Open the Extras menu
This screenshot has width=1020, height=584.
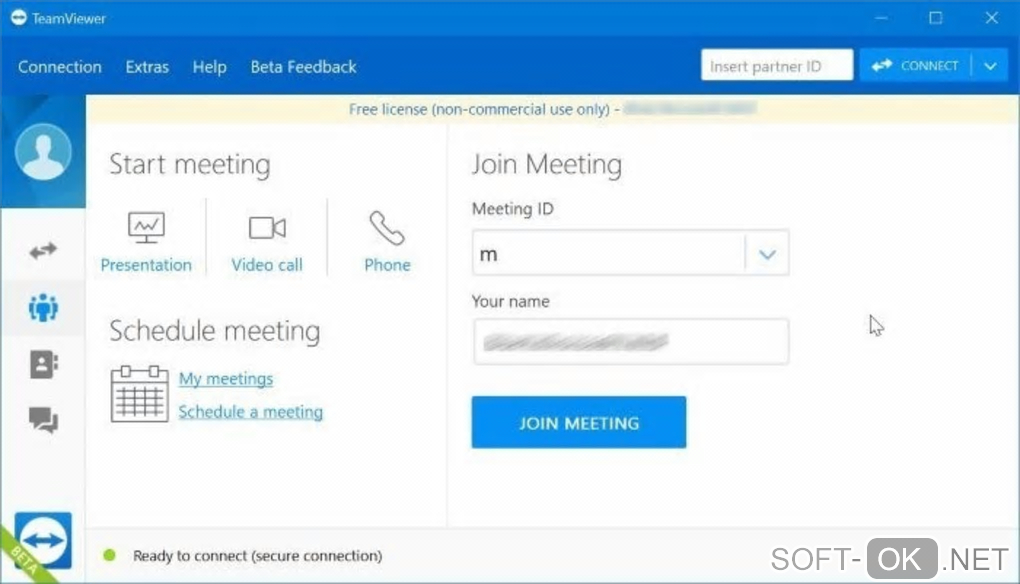147,67
